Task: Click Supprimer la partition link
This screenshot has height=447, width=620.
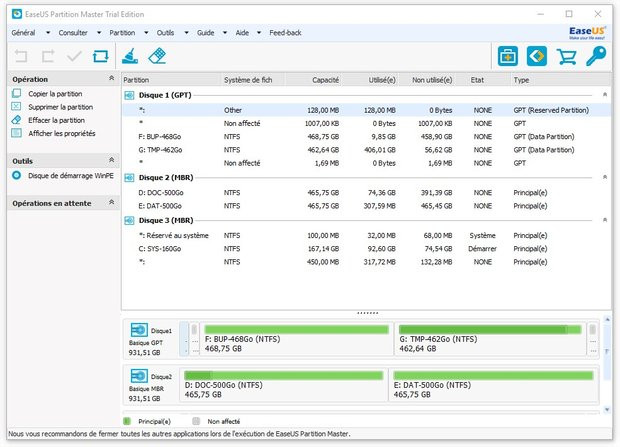Action: click(60, 107)
